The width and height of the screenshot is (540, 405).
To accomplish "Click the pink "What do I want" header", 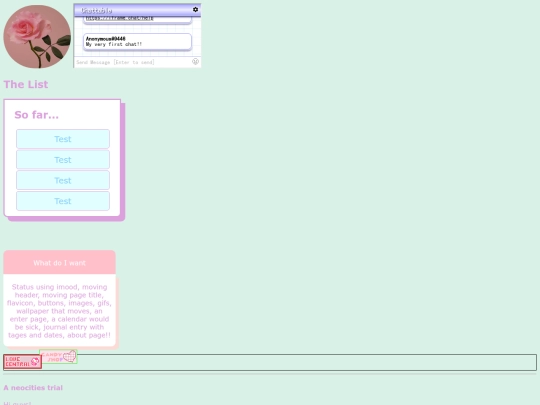I will 60,262.
